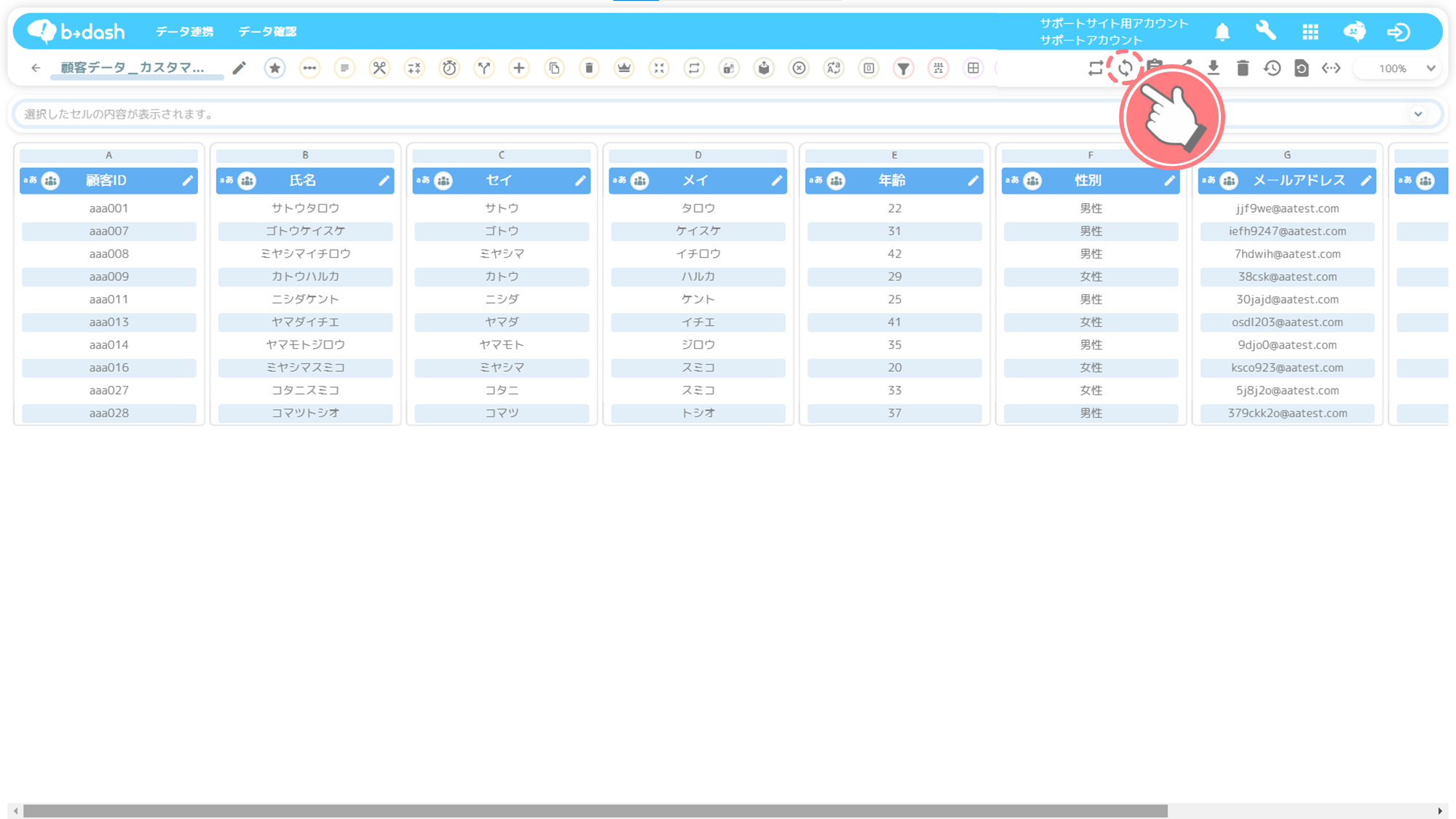This screenshot has height=819, width=1456.
Task: Open the notifications bell
Action: tap(1222, 32)
